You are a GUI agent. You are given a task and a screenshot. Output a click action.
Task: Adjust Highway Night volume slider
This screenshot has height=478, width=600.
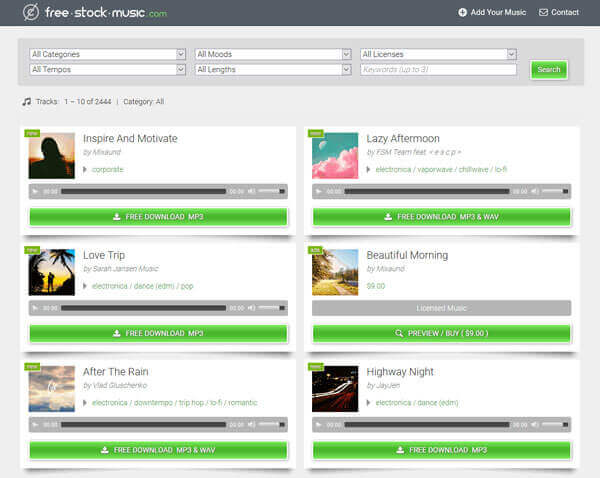[x=555, y=424]
